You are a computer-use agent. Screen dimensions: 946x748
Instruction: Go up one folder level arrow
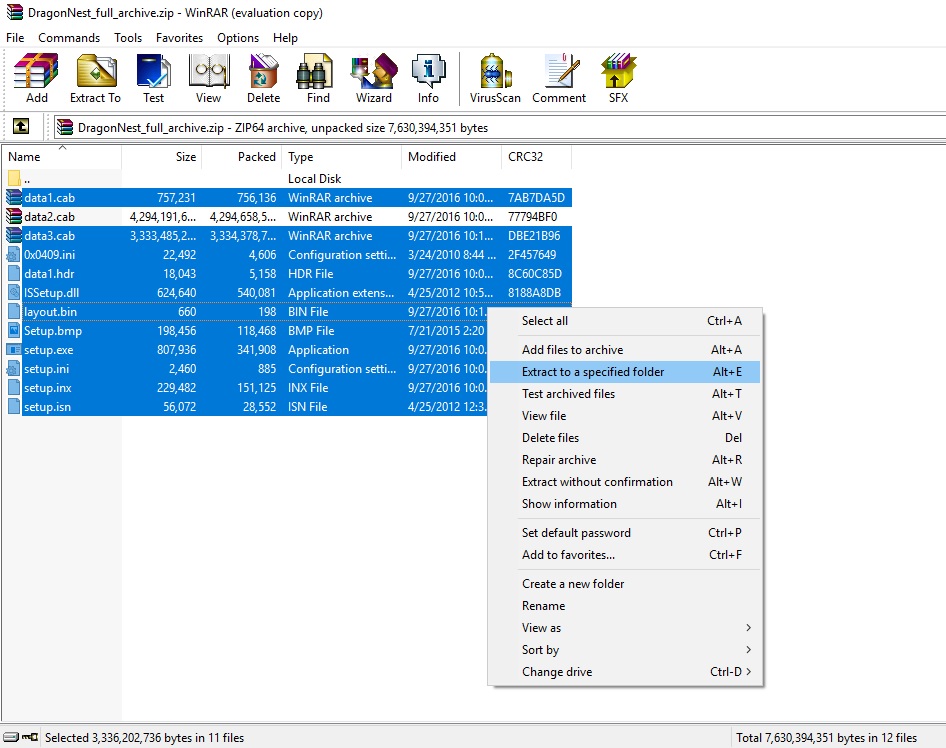coord(21,127)
